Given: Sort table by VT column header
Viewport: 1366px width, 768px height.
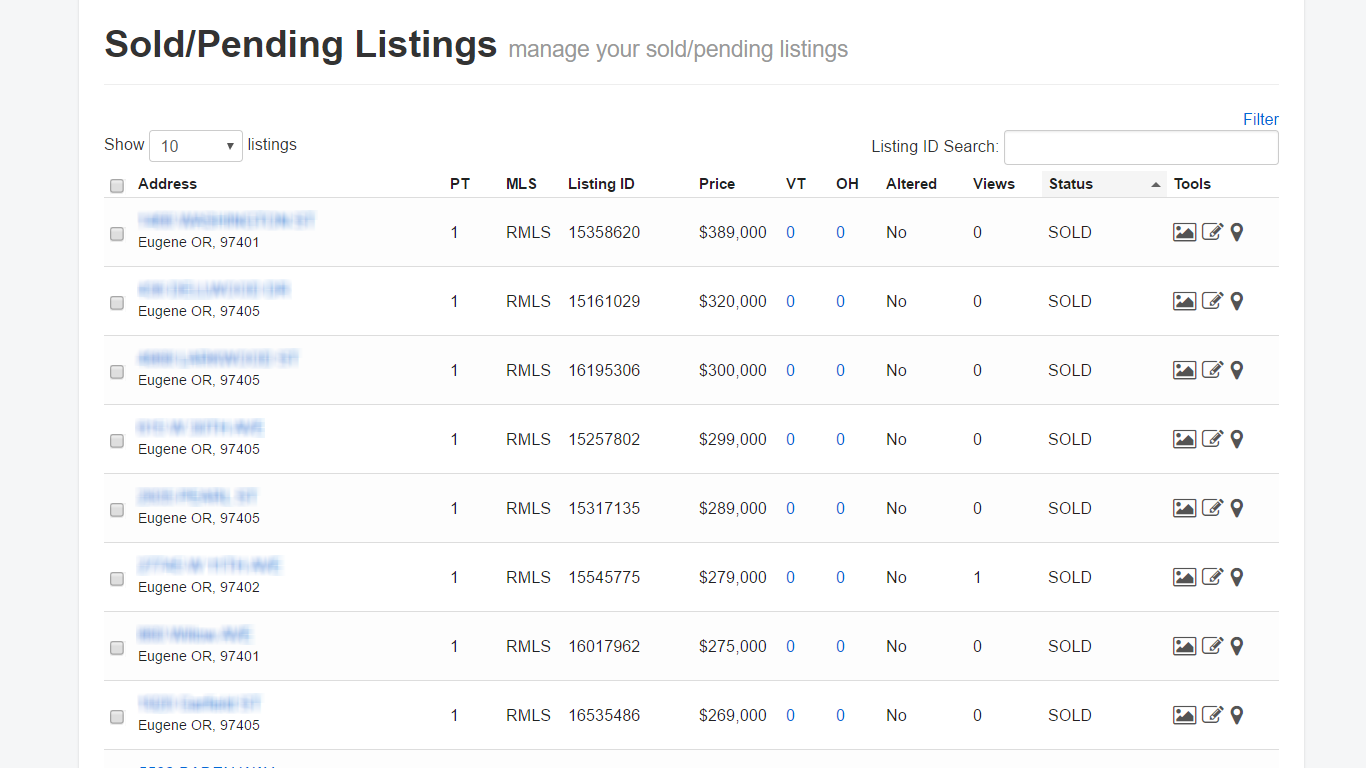Looking at the screenshot, I should (796, 184).
